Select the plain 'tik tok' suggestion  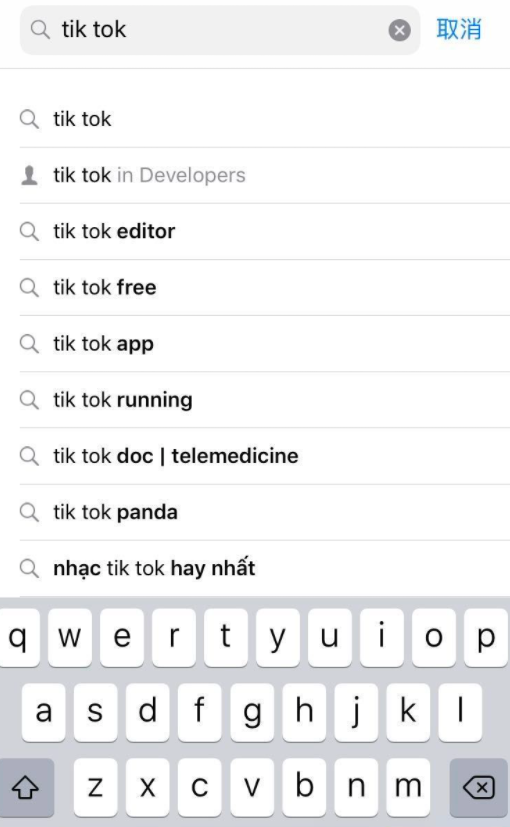[265, 119]
